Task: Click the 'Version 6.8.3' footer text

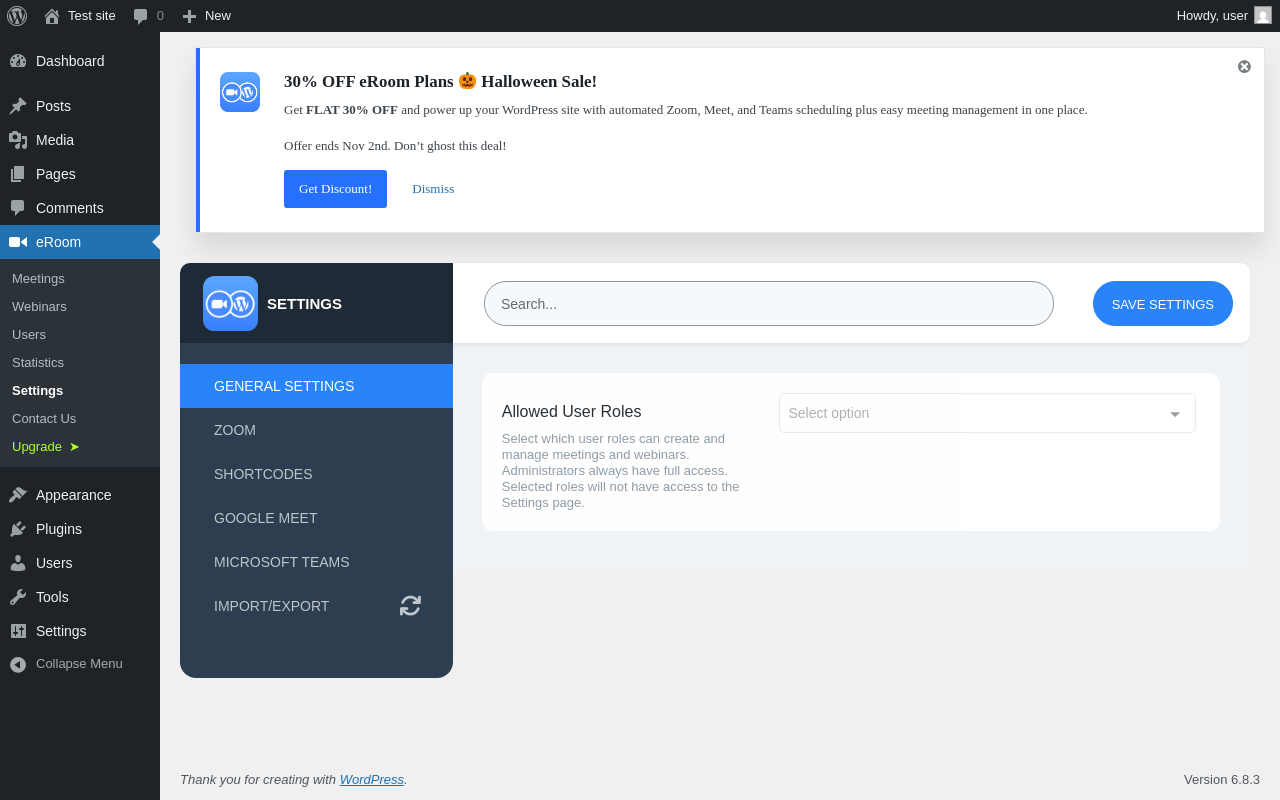Action: tap(1222, 779)
